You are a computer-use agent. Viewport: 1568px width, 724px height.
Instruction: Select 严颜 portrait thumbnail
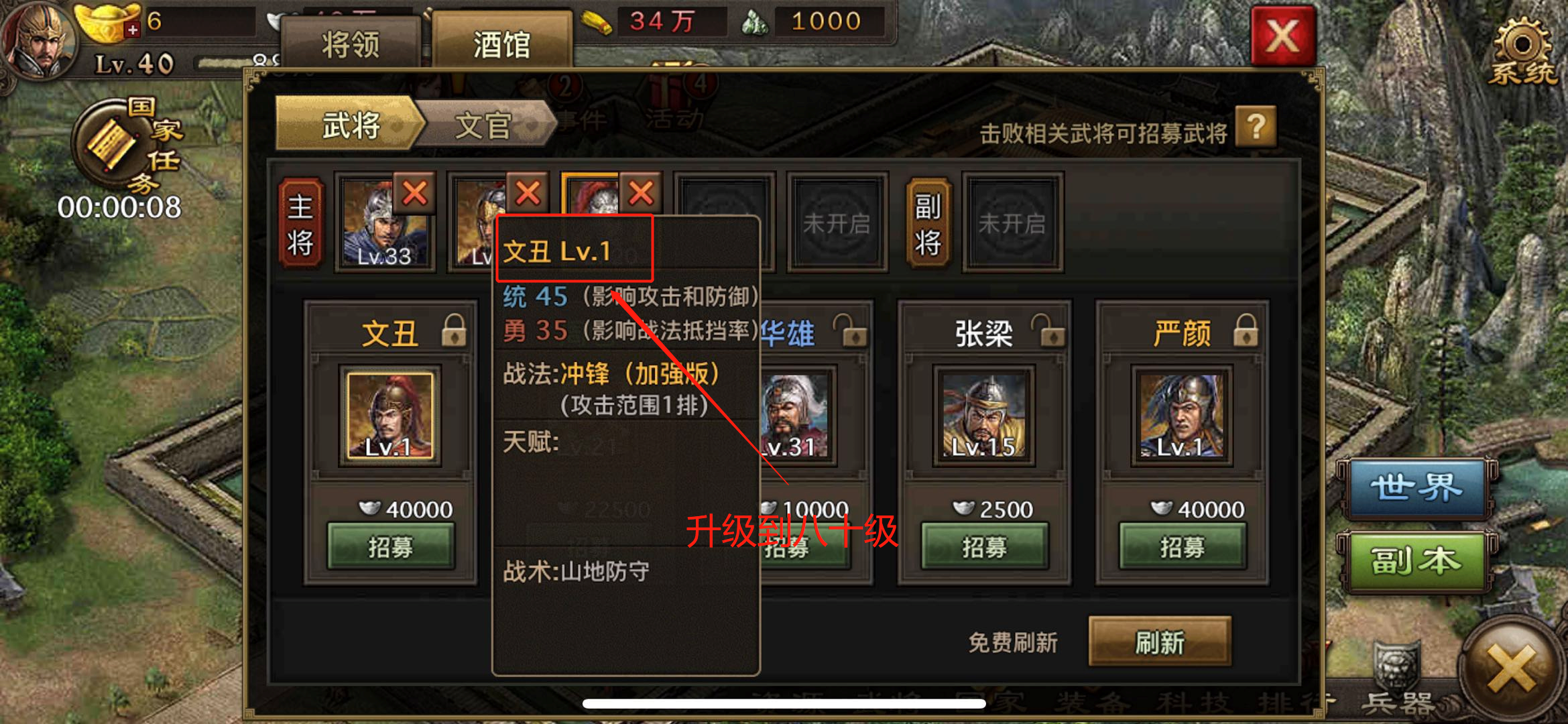click(1182, 416)
